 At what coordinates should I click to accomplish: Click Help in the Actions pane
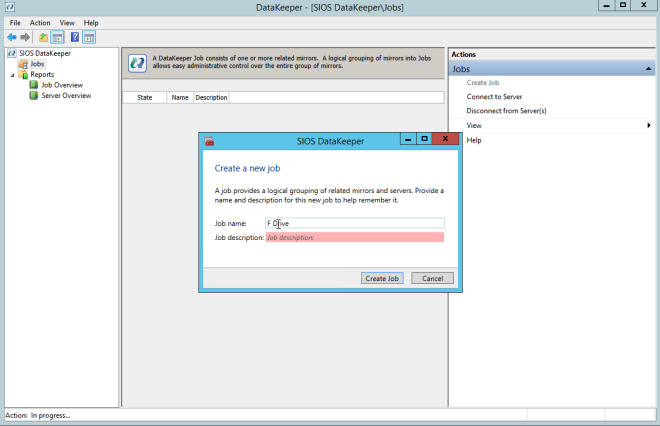point(474,141)
